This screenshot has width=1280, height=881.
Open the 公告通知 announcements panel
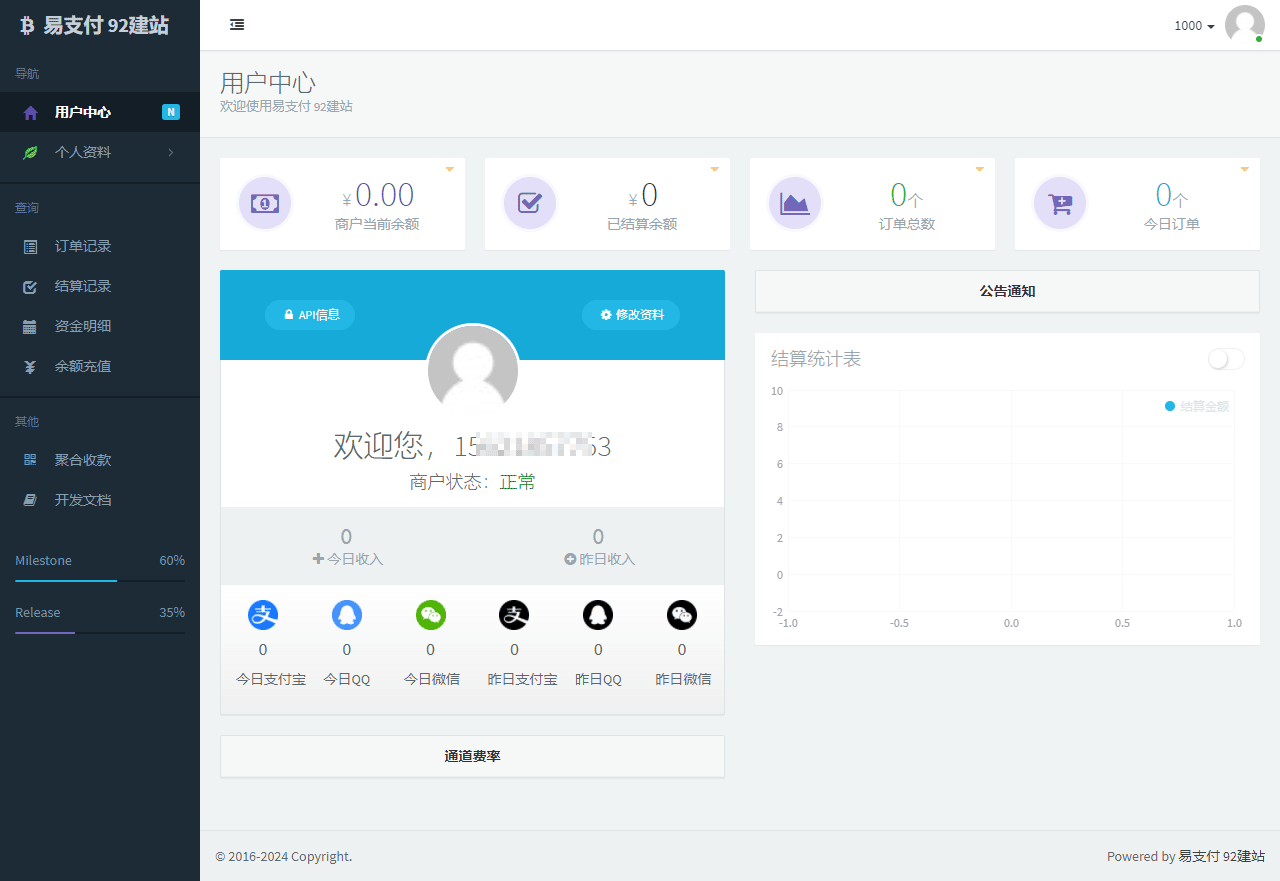(1007, 290)
